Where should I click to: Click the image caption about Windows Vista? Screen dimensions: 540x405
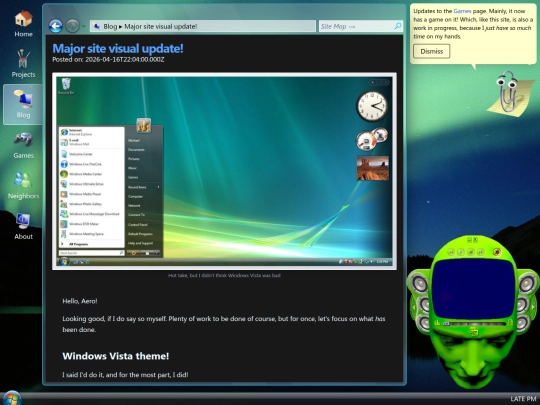point(224,275)
